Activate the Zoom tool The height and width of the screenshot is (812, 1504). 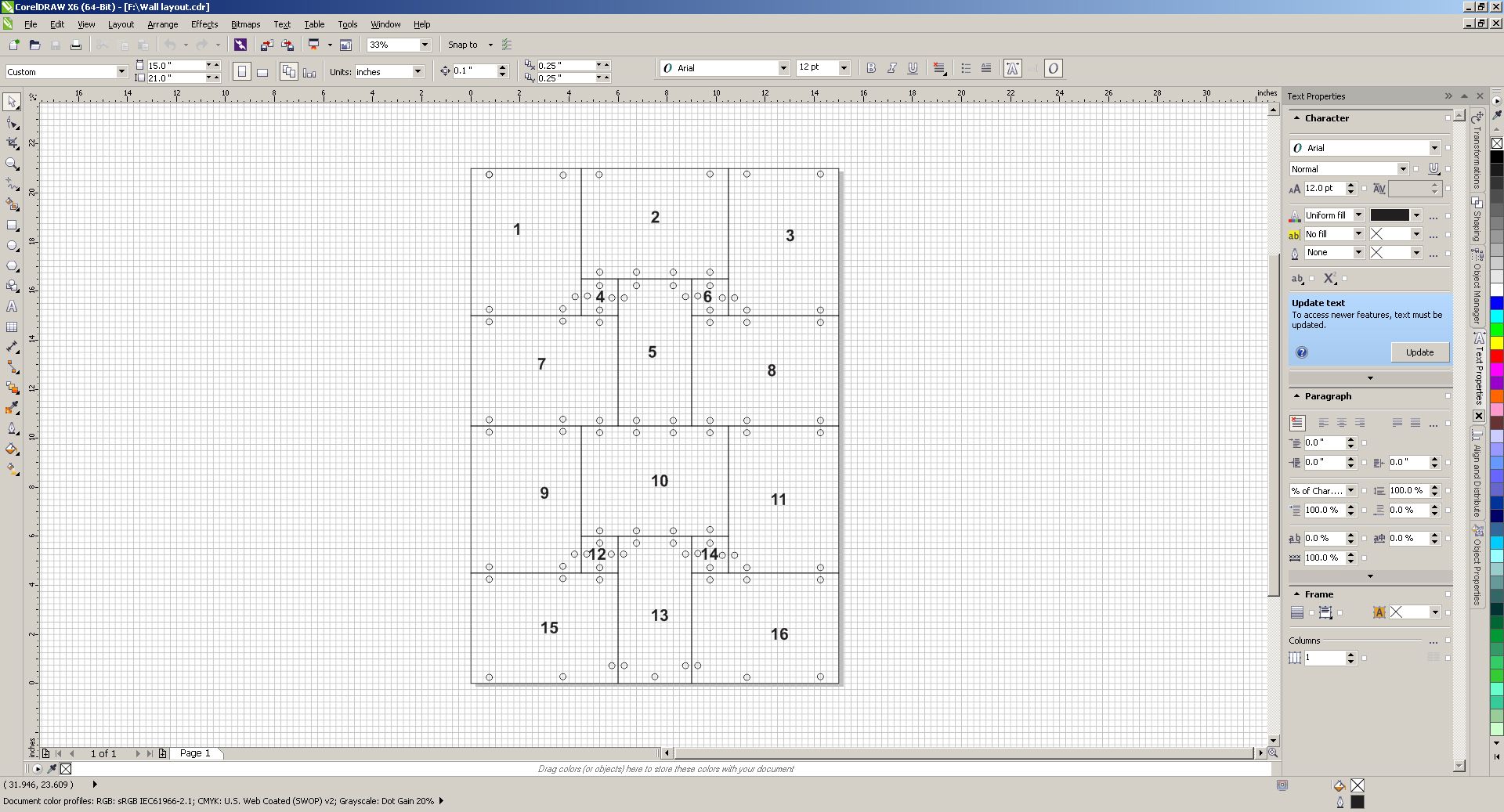tap(12, 164)
